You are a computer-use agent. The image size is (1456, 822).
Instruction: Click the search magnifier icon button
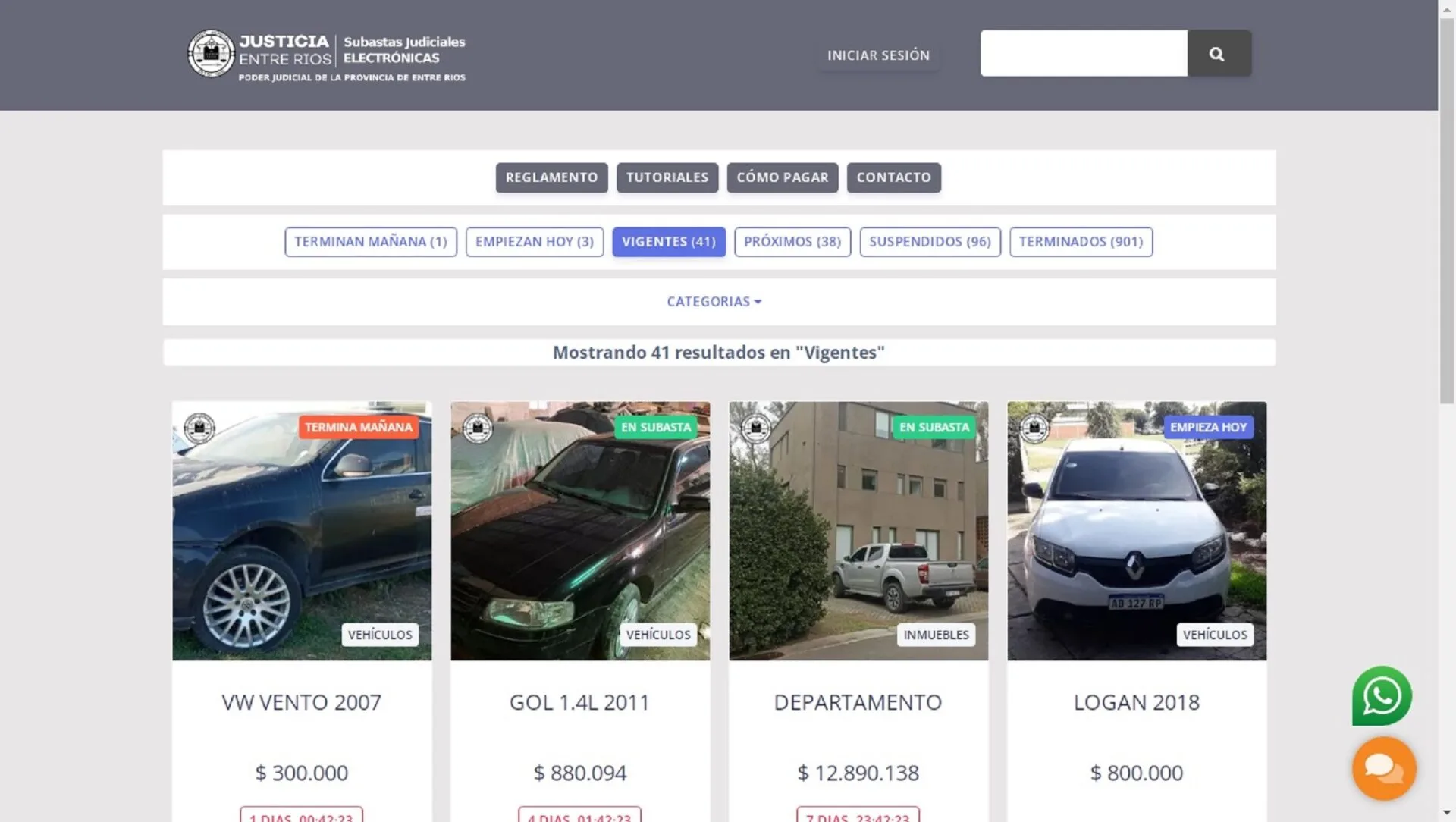1218,54
